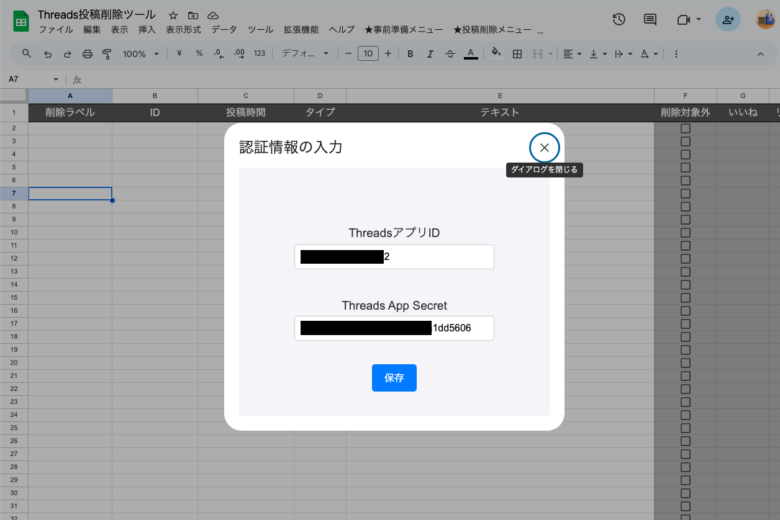
Task: Click the redo arrow icon
Action: (x=67, y=54)
